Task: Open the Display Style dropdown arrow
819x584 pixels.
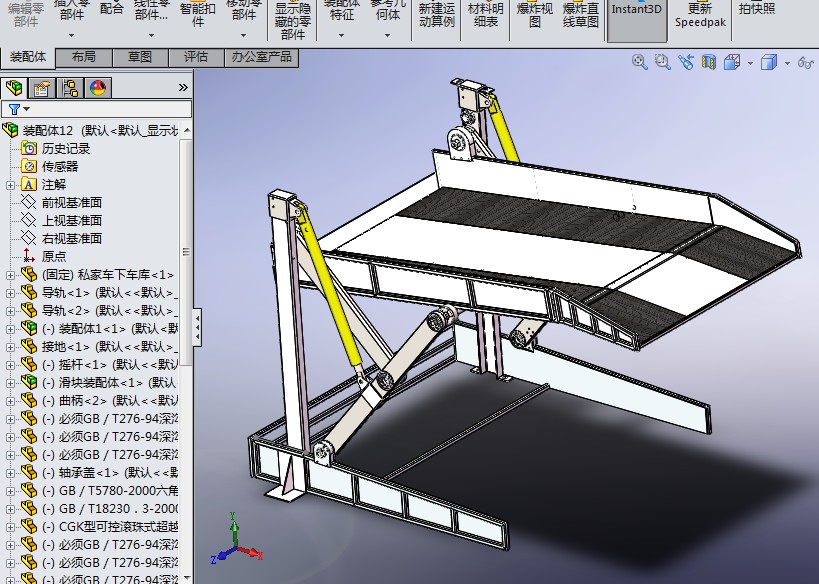Action: click(x=787, y=63)
